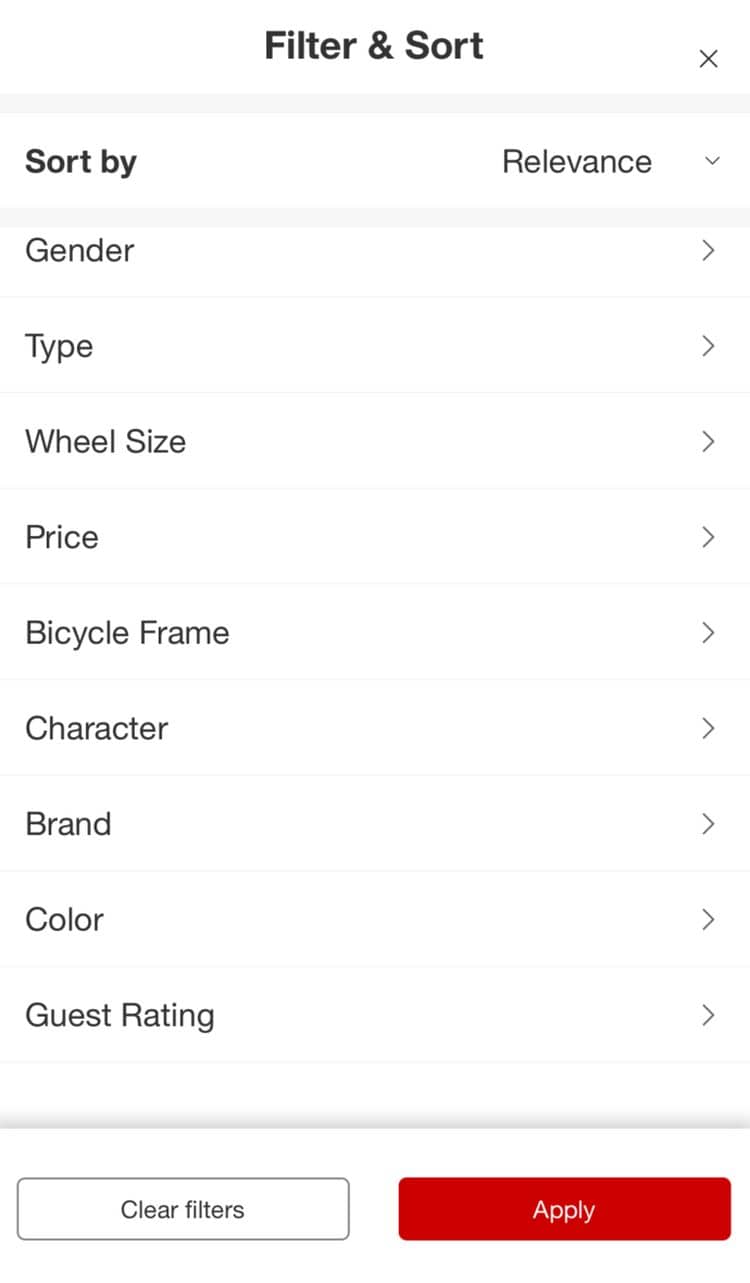Expand the Wheel Size filter
750x1283 pixels.
click(x=106, y=442)
